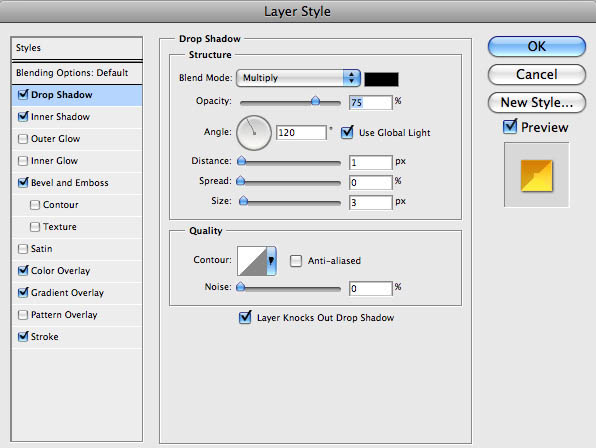
Task: Toggle the Drop Shadow checkbox
Action: (23, 94)
